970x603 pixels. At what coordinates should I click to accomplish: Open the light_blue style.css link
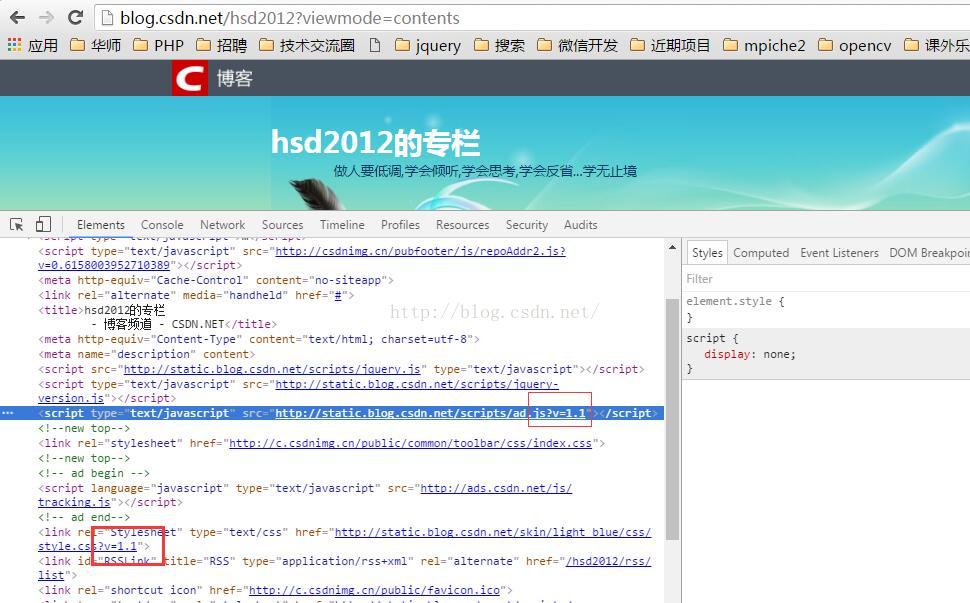click(x=492, y=532)
